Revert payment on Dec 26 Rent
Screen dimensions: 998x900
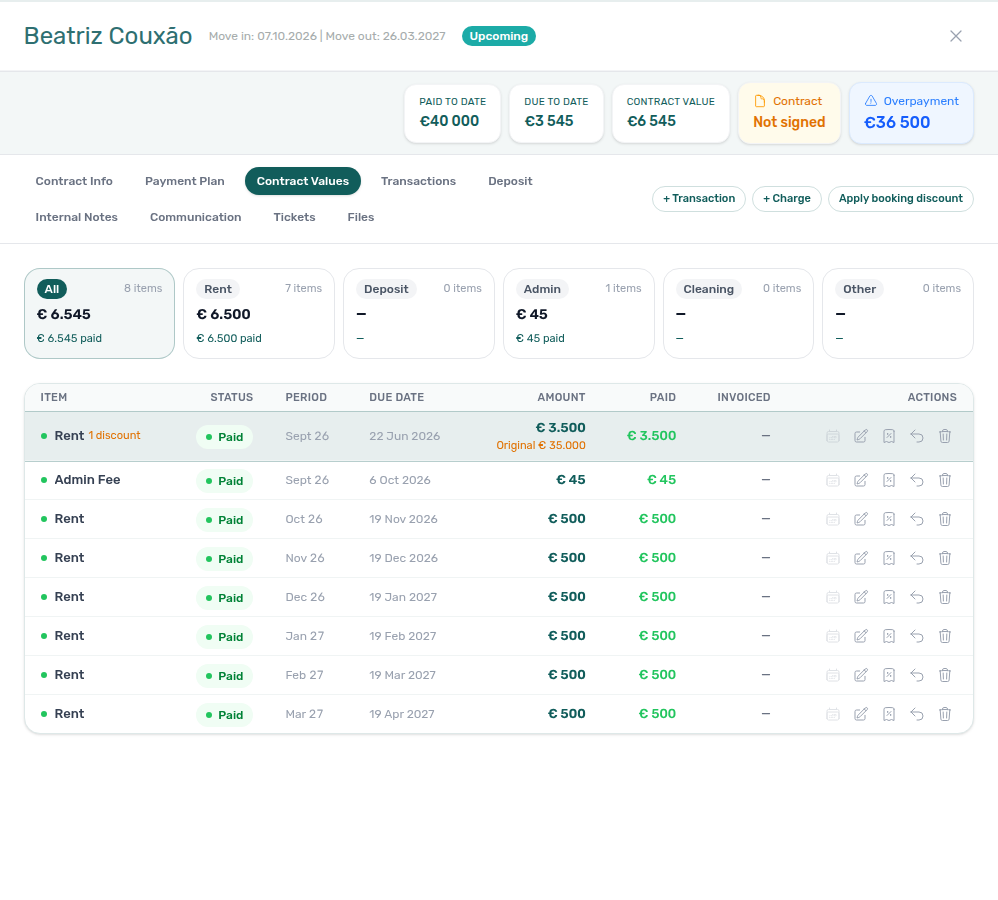pyautogui.click(x=917, y=596)
